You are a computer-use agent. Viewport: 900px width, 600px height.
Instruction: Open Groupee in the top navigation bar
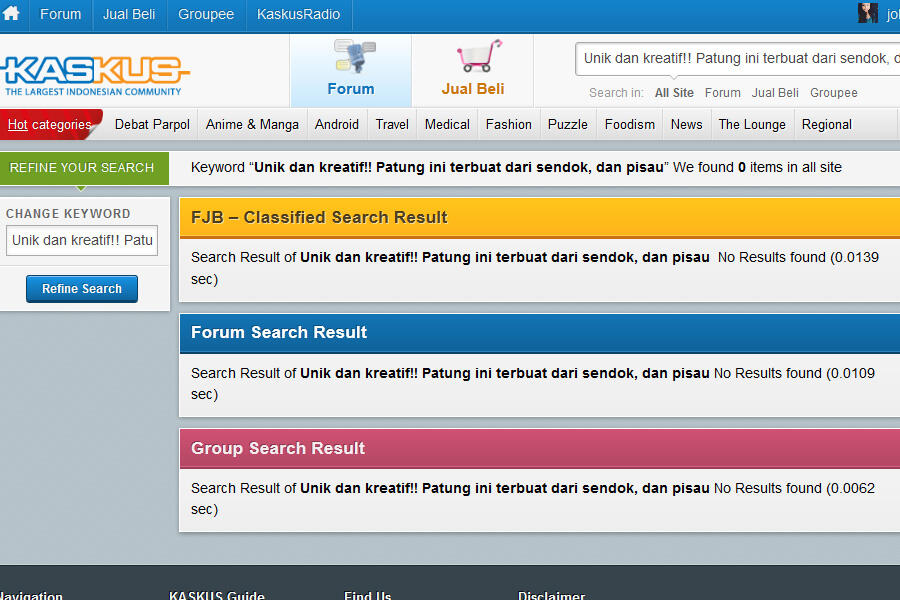click(x=206, y=14)
